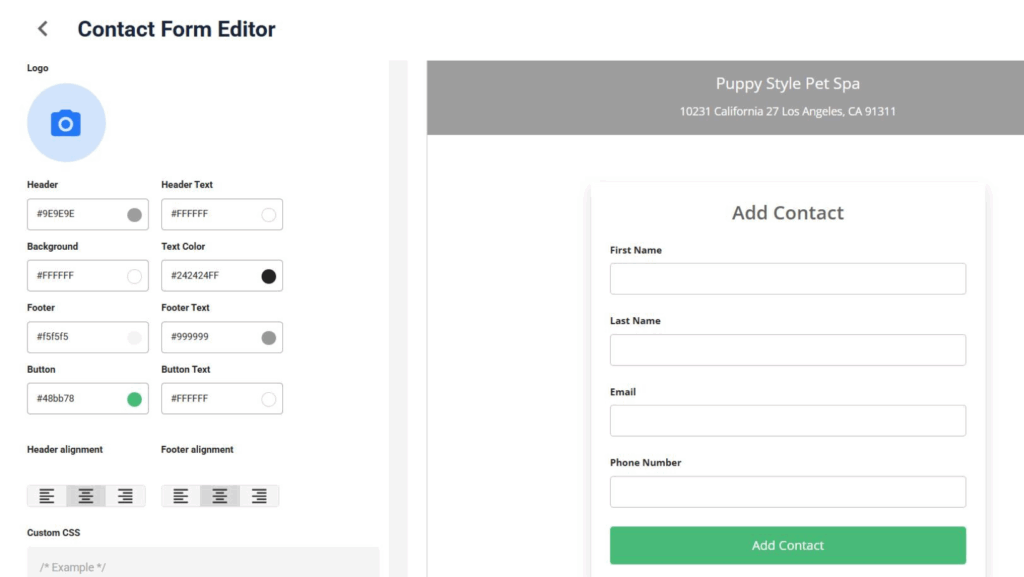Viewport: 1024px width, 577px height.
Task: Edit the Background hex color field
Action: (88, 275)
